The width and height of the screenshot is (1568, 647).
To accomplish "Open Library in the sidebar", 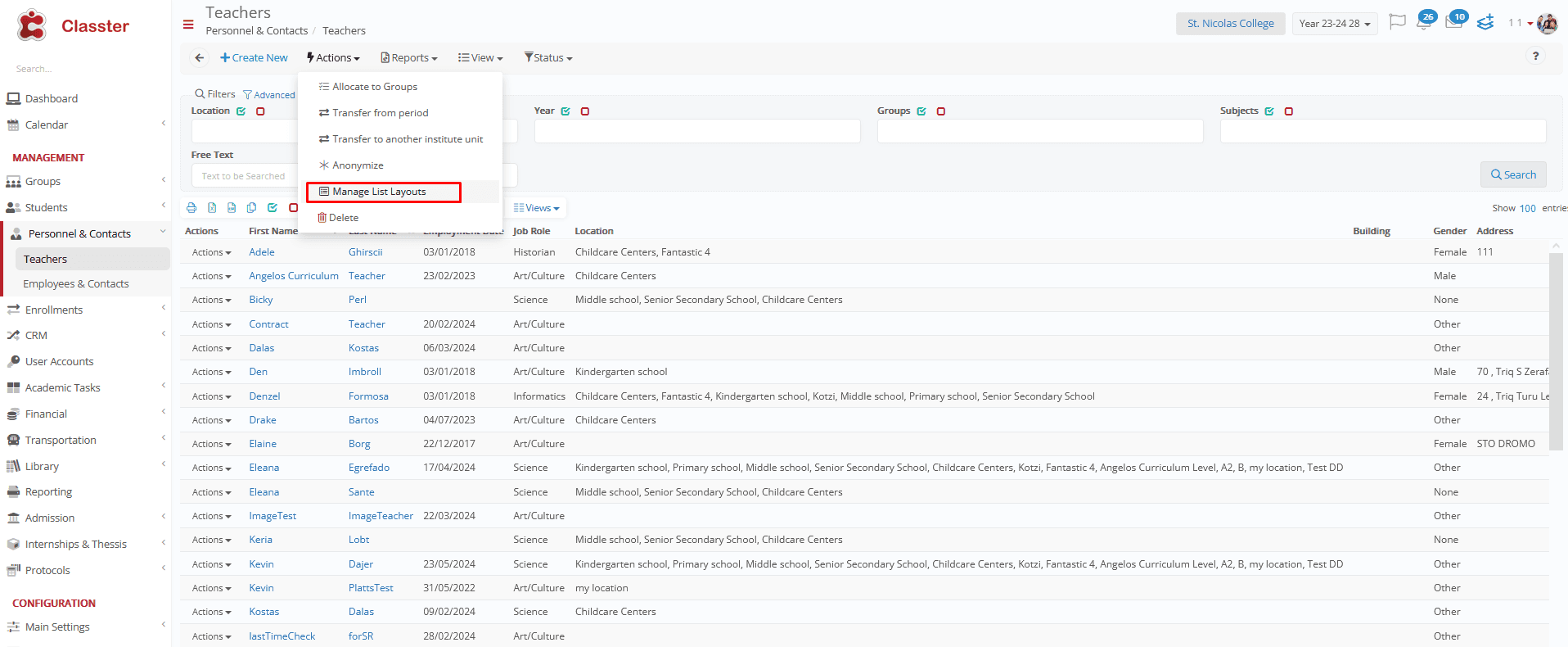I will click(x=42, y=467).
